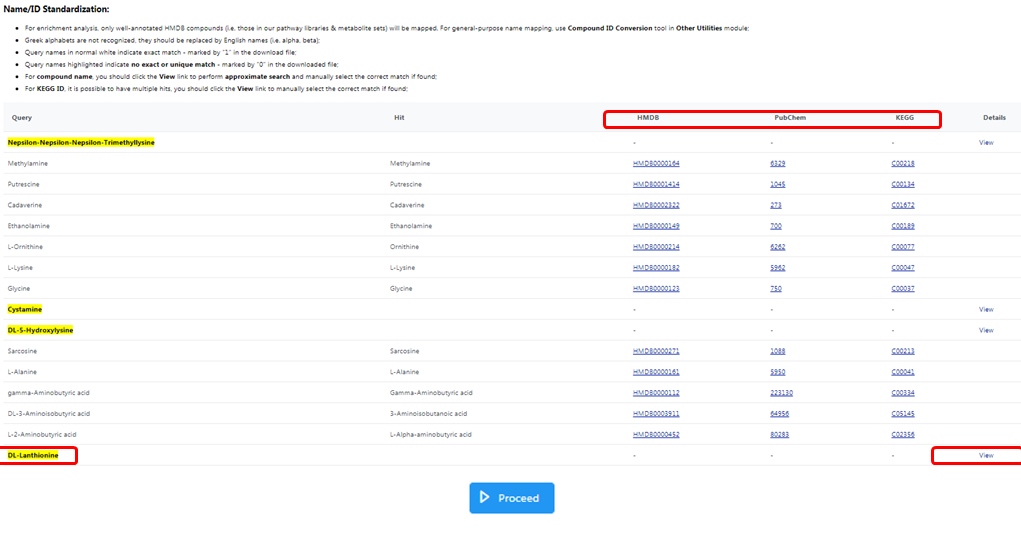Open View link for Cystamine row

[985, 309]
